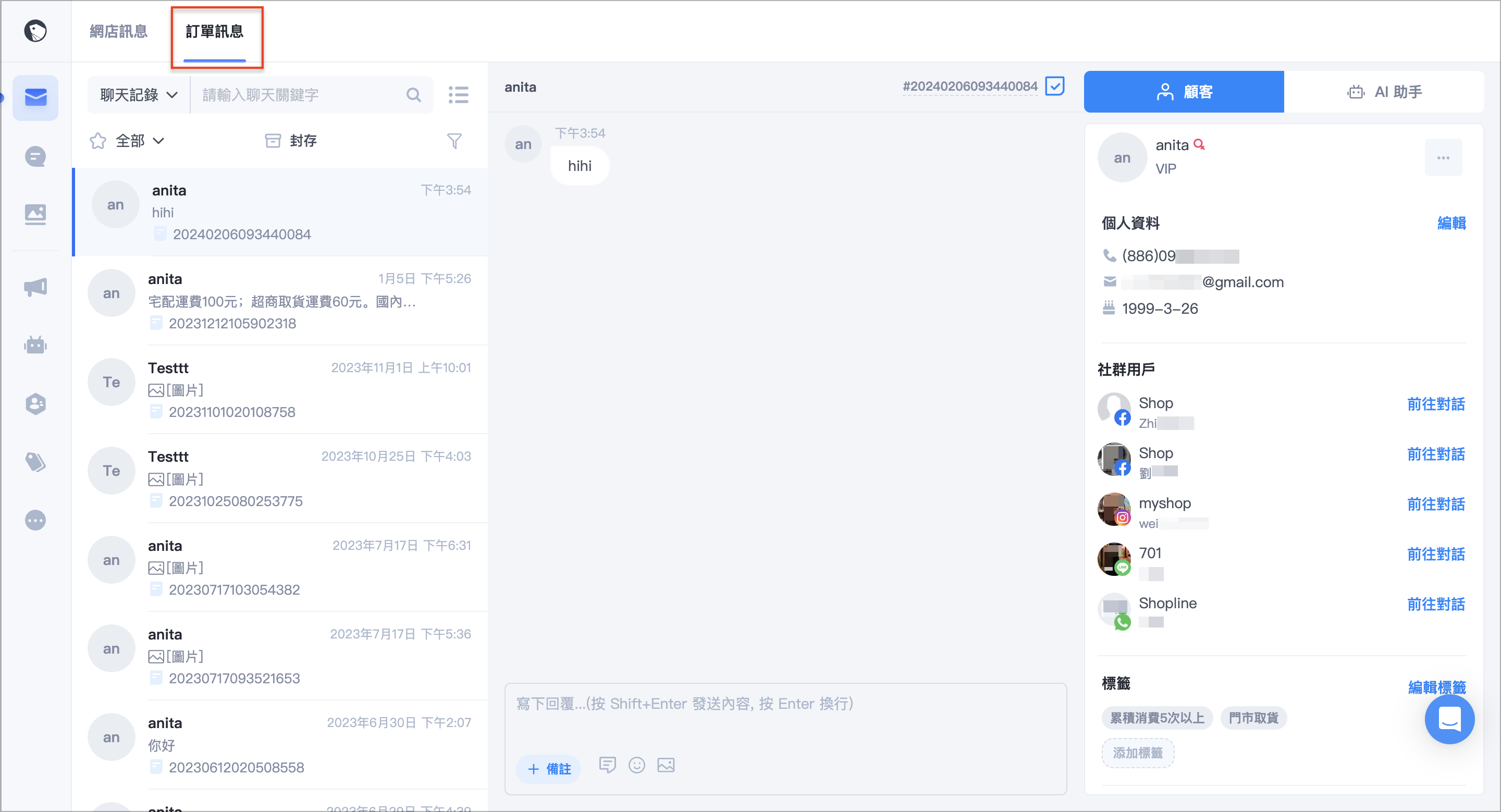Click the 門市取貨 tag
This screenshot has width=1501, height=812.
pos(1253,718)
